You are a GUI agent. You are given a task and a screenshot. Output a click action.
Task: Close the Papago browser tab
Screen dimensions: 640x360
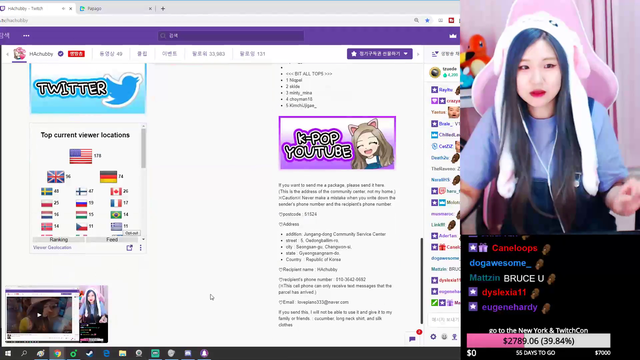150,9
